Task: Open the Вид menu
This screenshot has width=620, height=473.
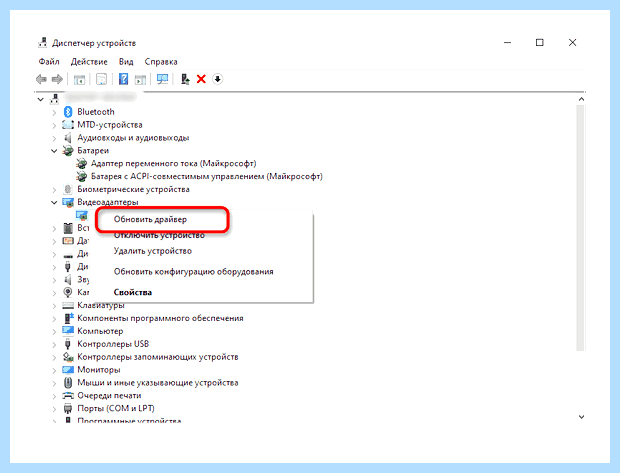Action: (x=126, y=62)
